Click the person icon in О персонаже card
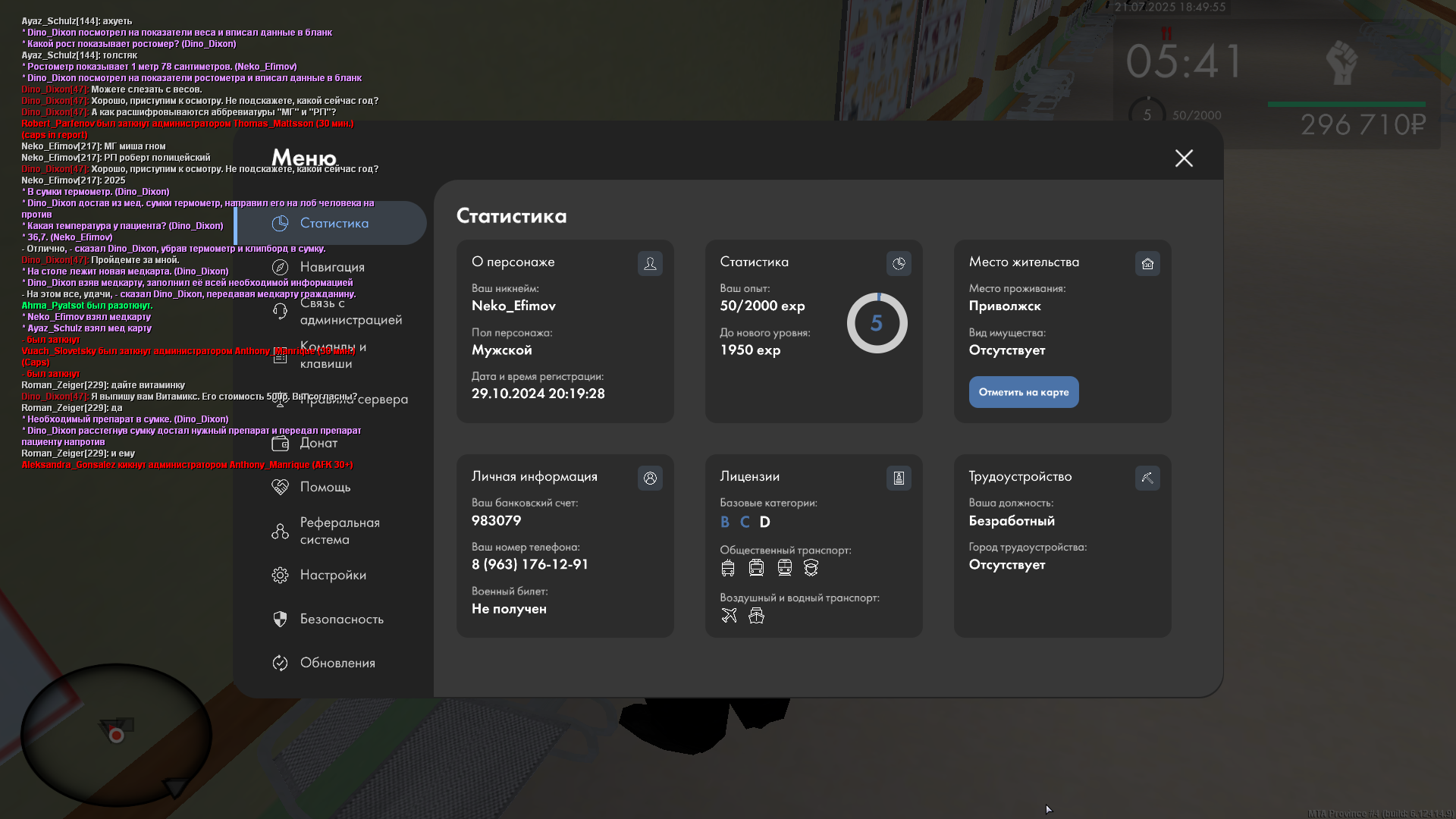 650,264
